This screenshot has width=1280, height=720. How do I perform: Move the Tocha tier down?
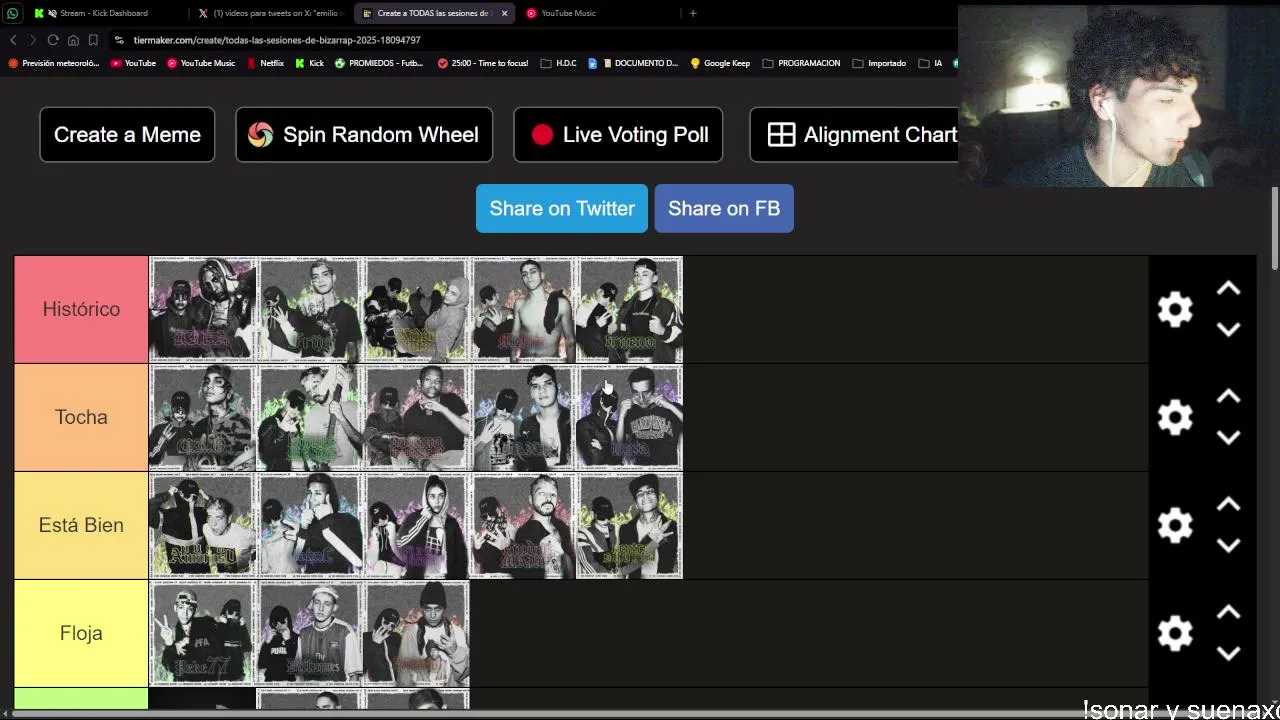point(1228,437)
